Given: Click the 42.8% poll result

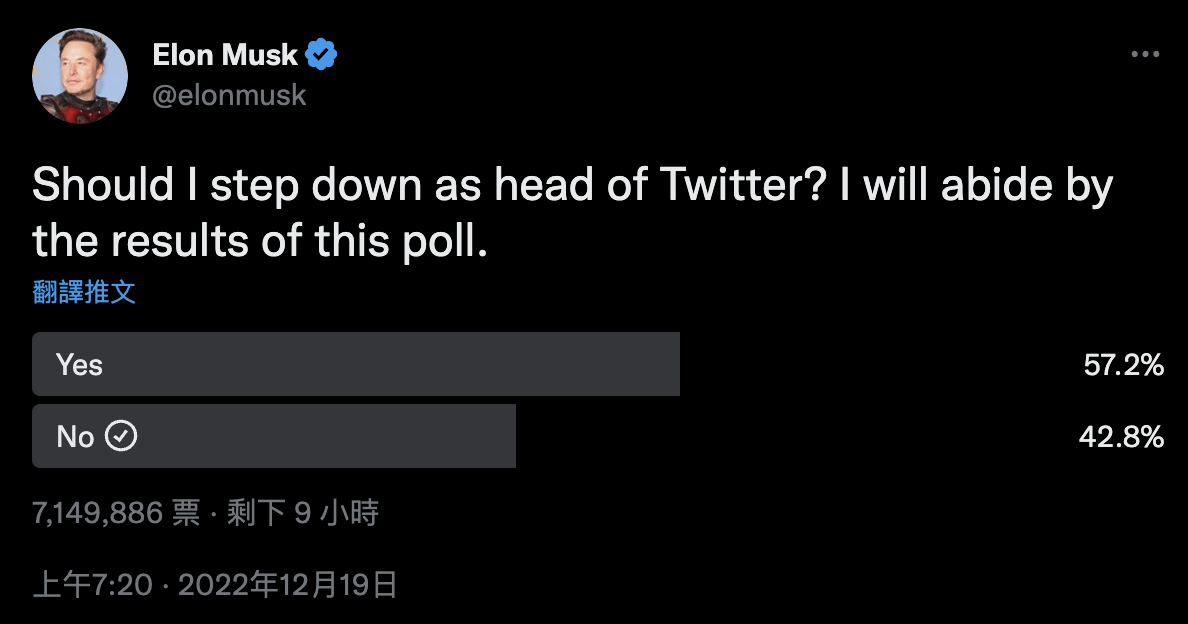Looking at the screenshot, I should [x=1124, y=437].
